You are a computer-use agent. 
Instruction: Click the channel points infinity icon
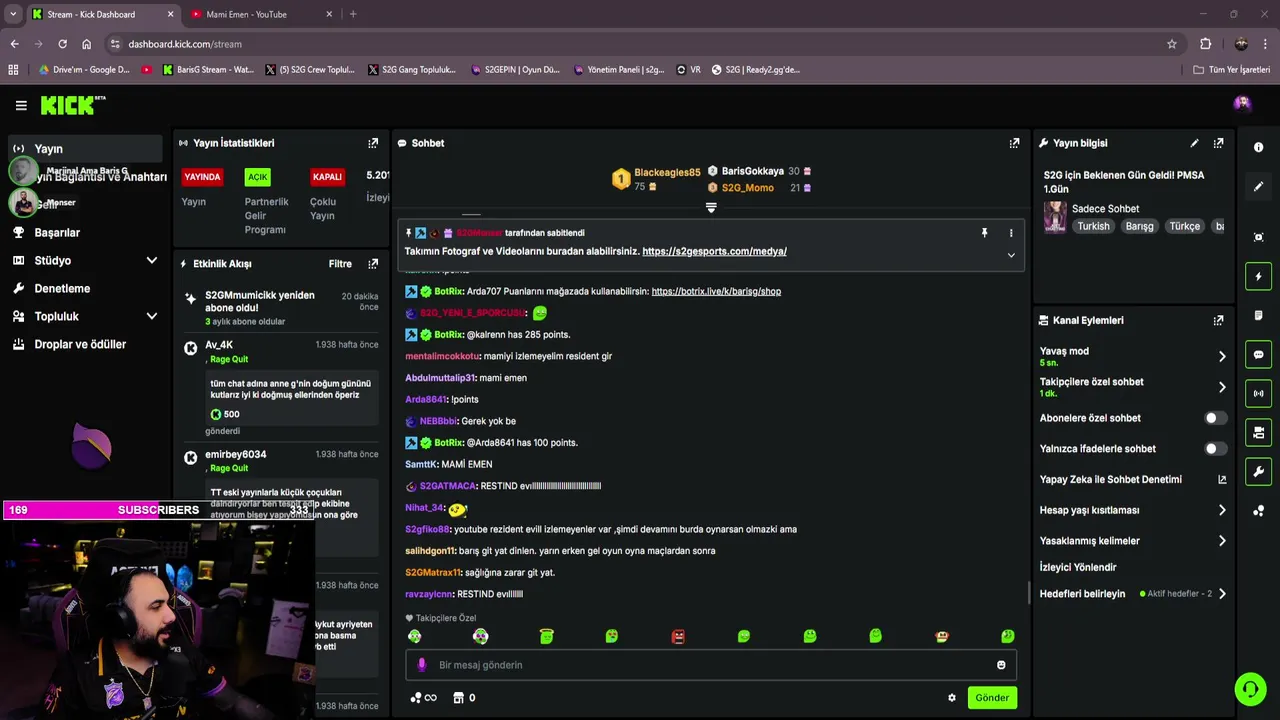(423, 698)
